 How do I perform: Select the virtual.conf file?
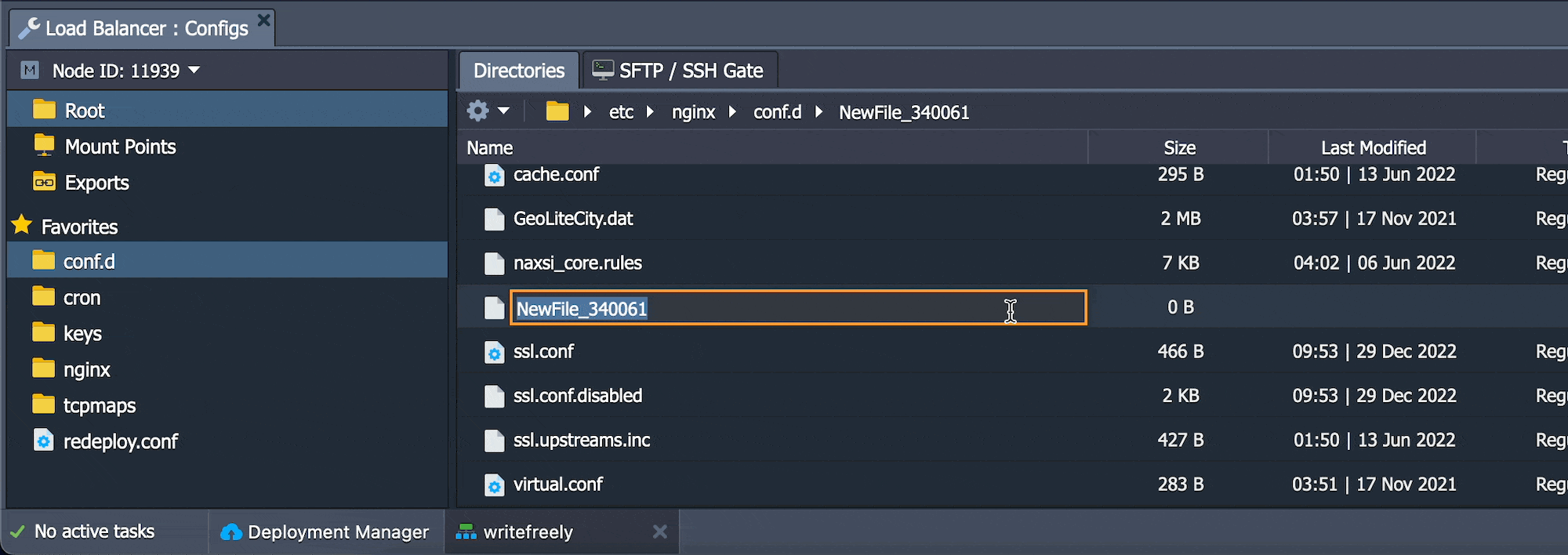tap(558, 484)
